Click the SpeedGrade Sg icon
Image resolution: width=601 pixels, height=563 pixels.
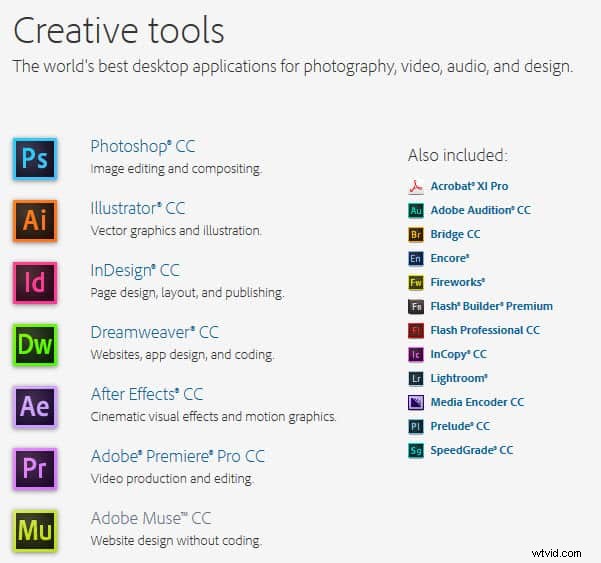coord(416,451)
